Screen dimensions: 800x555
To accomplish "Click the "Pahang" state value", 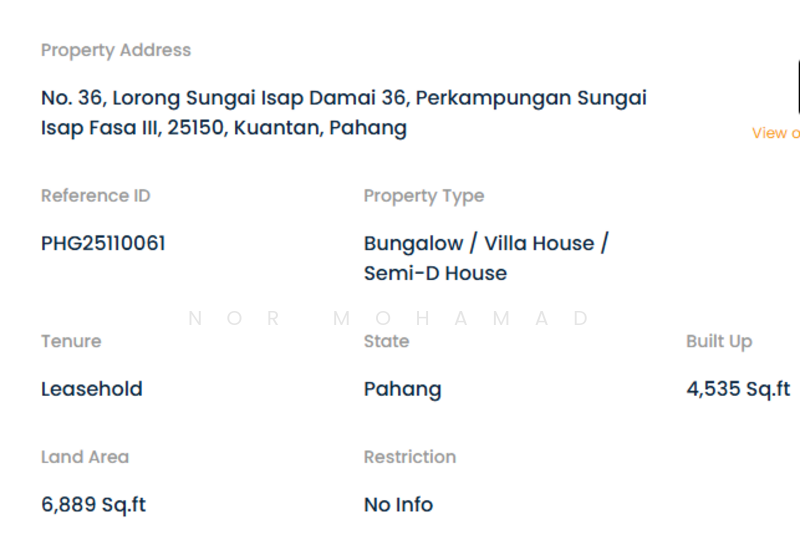I will coord(402,389).
